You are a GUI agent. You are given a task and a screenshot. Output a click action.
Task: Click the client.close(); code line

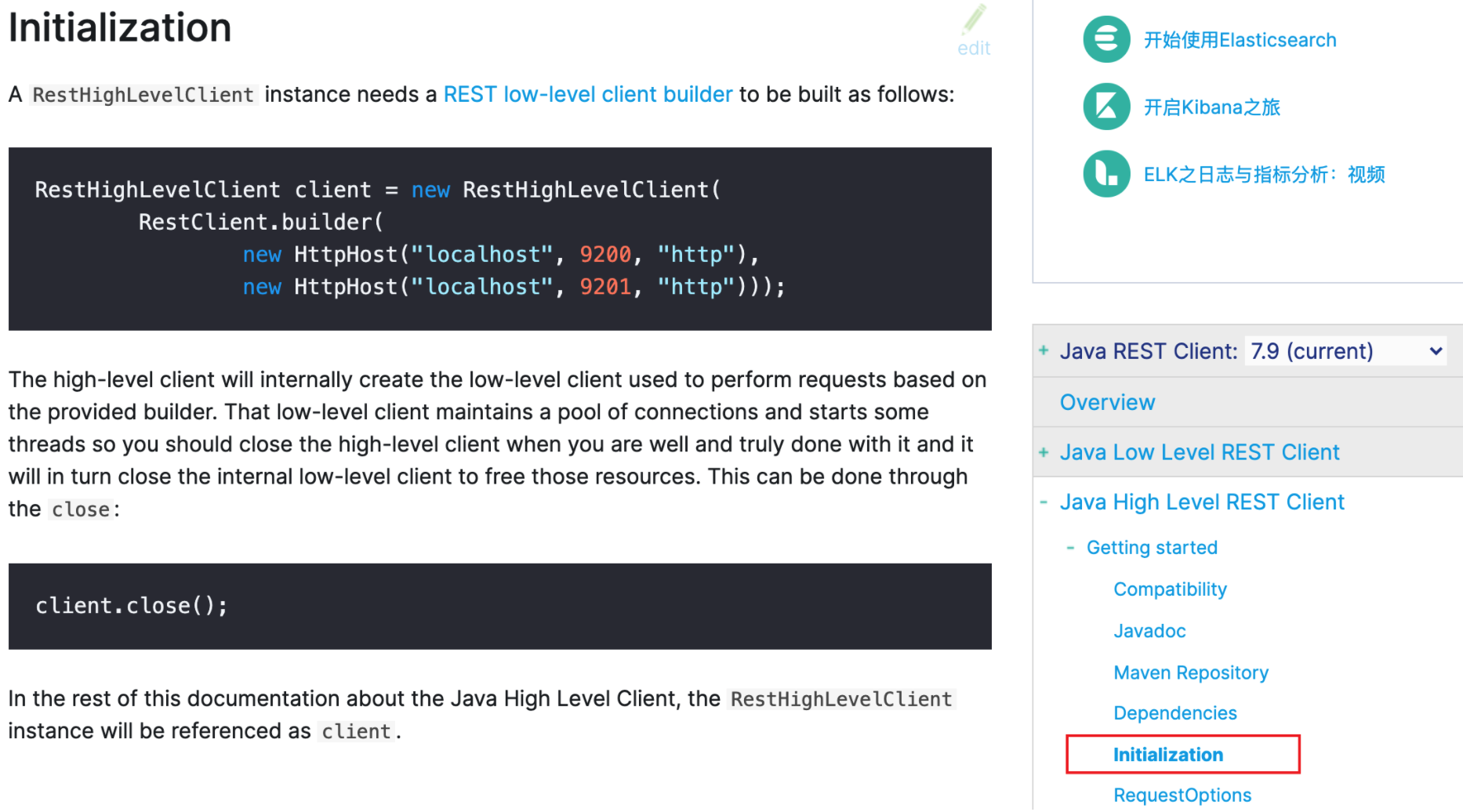point(132,606)
